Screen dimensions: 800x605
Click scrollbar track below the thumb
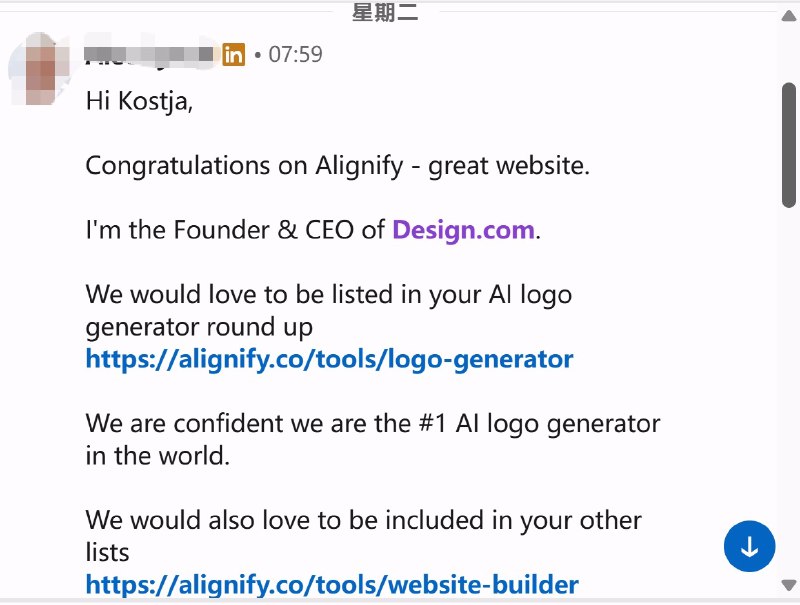point(789,400)
